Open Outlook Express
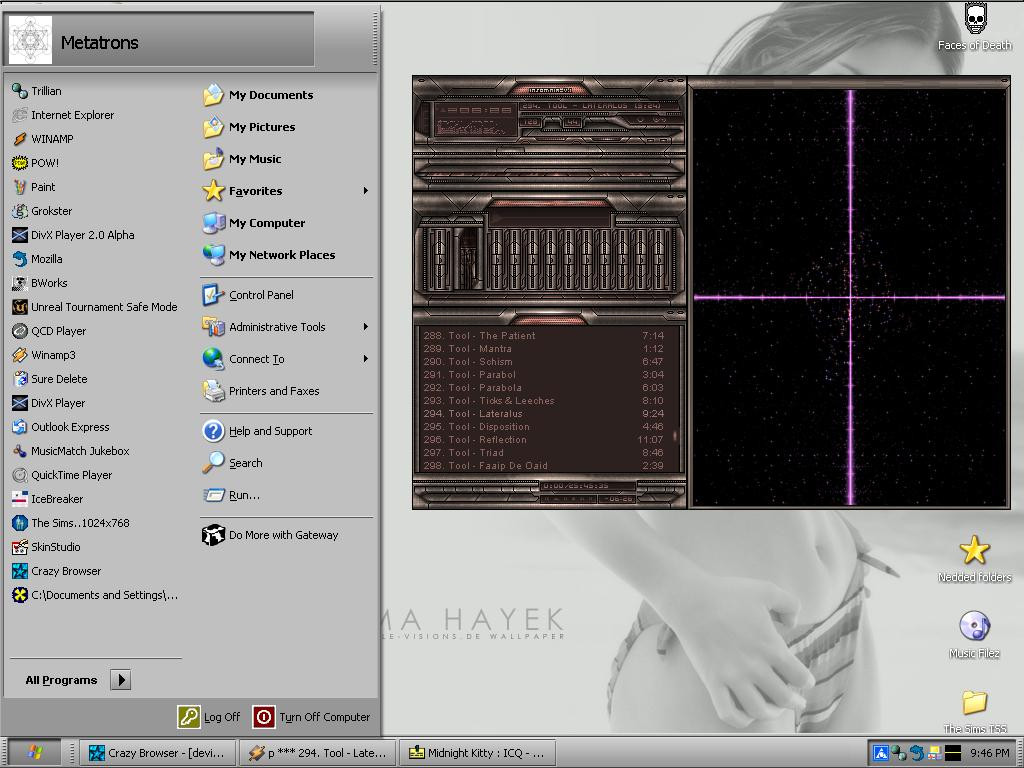 click(x=61, y=427)
